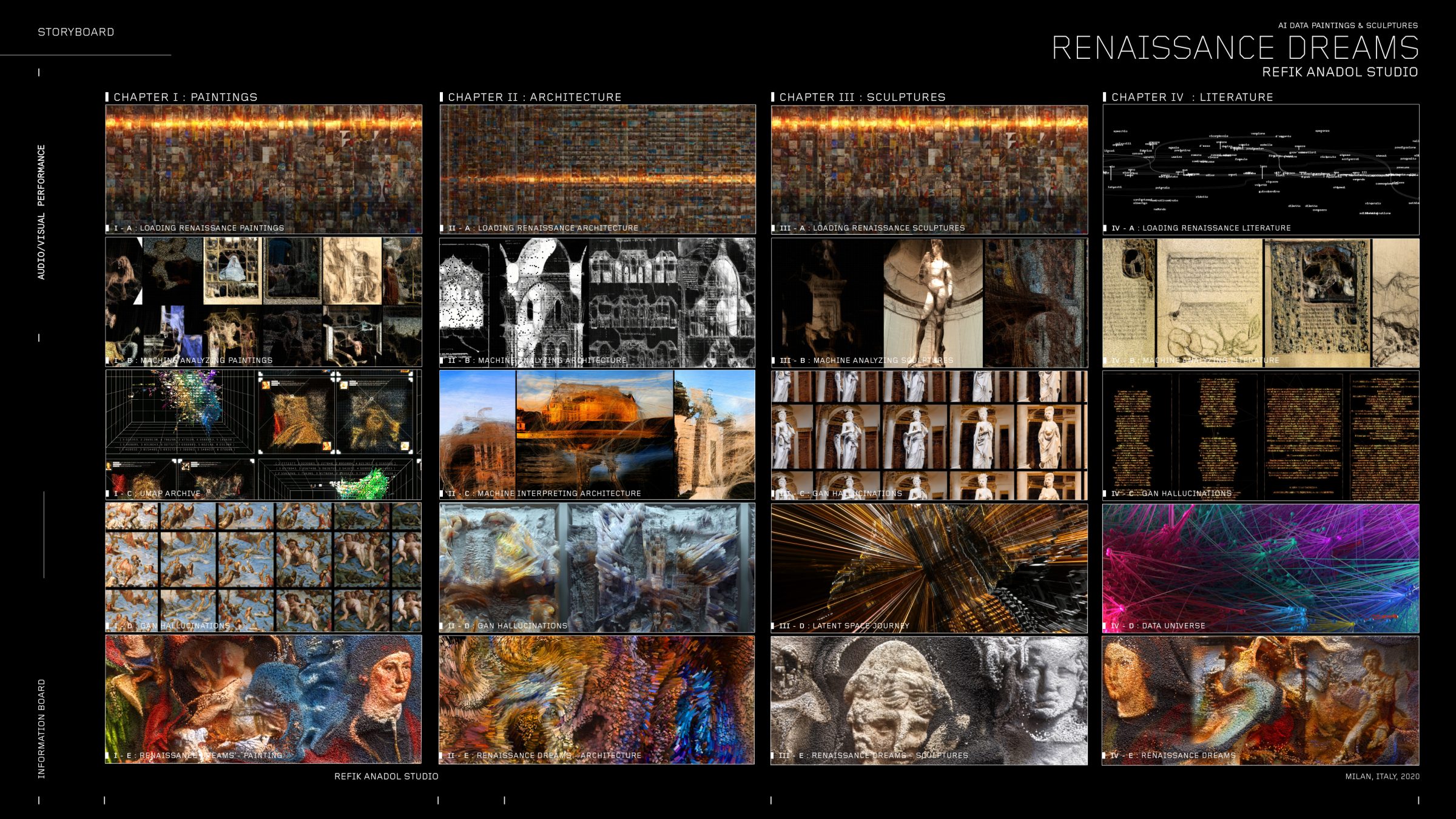Click the 'Chapter II : Architecture' heading
This screenshot has height=819, width=1456.
point(534,97)
